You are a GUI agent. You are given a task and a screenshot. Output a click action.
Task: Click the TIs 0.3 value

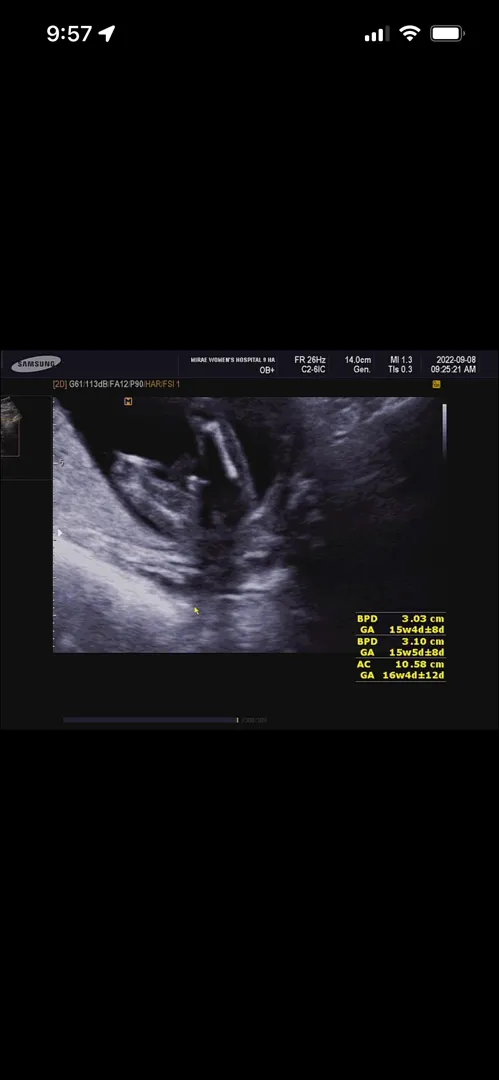coord(400,370)
